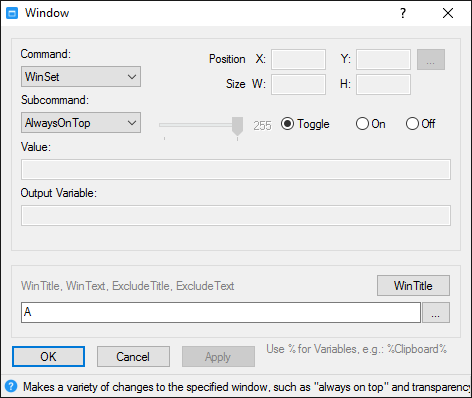
Task: Click the question mark help button
Action: coord(403,13)
